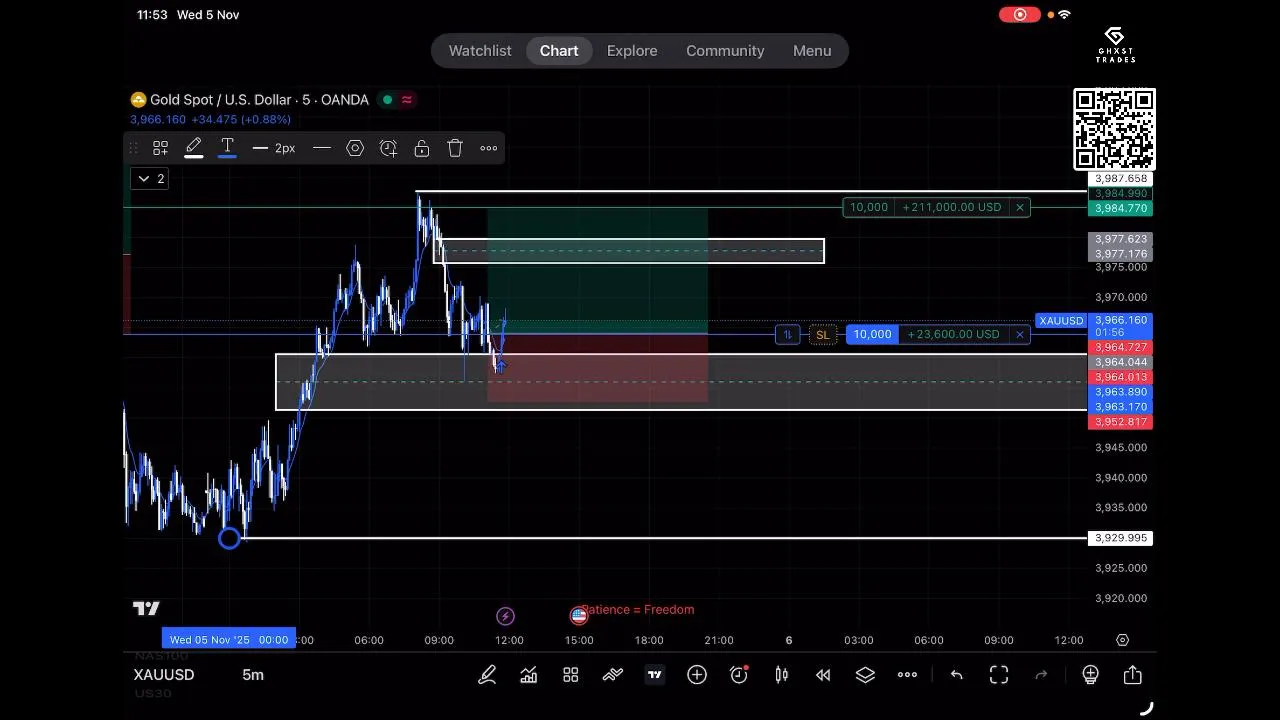
Task: Switch to the Watchlist tab
Action: point(480,51)
